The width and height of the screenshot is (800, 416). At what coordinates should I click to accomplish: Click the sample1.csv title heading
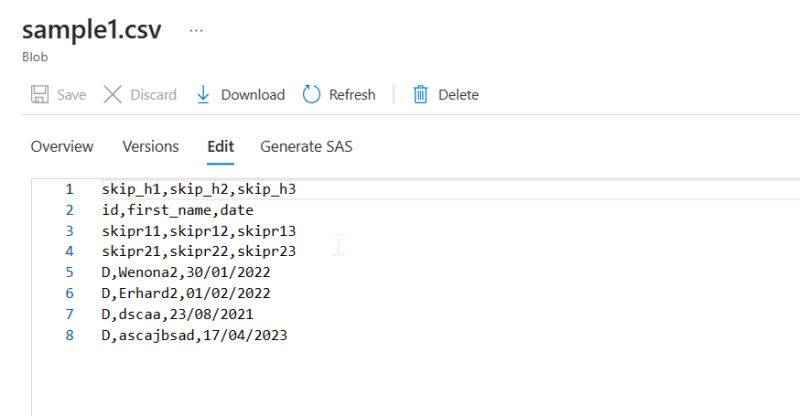pyautogui.click(x=92, y=30)
